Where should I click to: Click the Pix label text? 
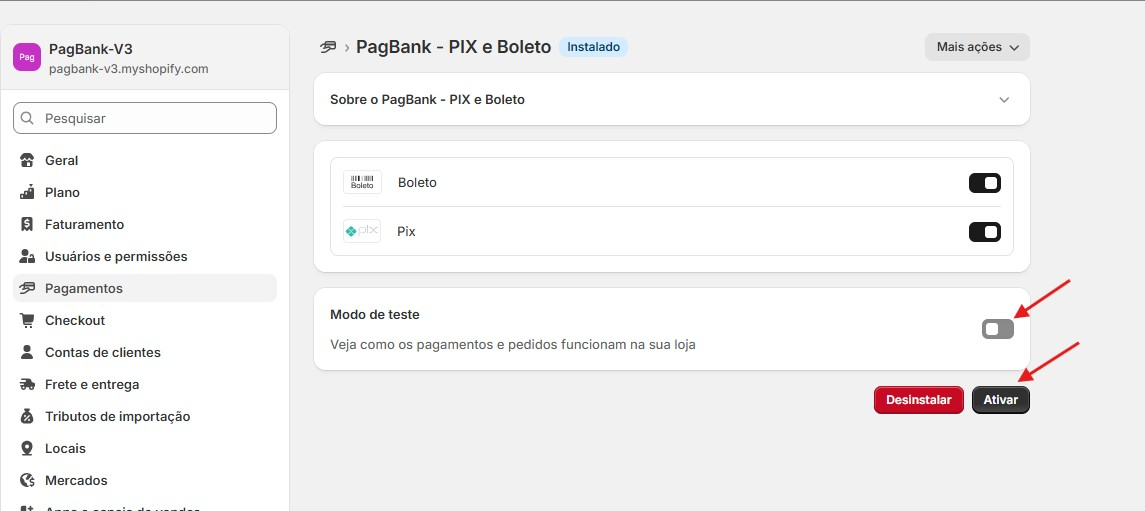(x=406, y=232)
